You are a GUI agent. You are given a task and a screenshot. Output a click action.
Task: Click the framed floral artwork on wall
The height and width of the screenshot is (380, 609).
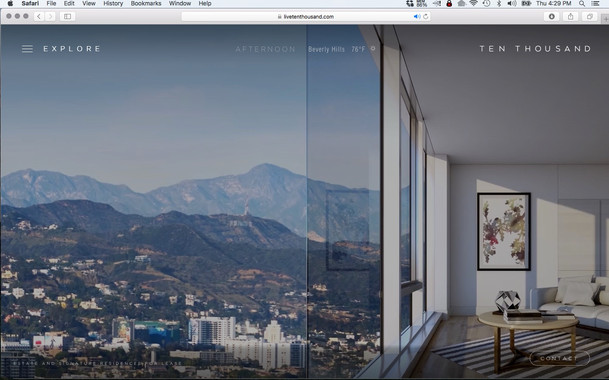[504, 231]
